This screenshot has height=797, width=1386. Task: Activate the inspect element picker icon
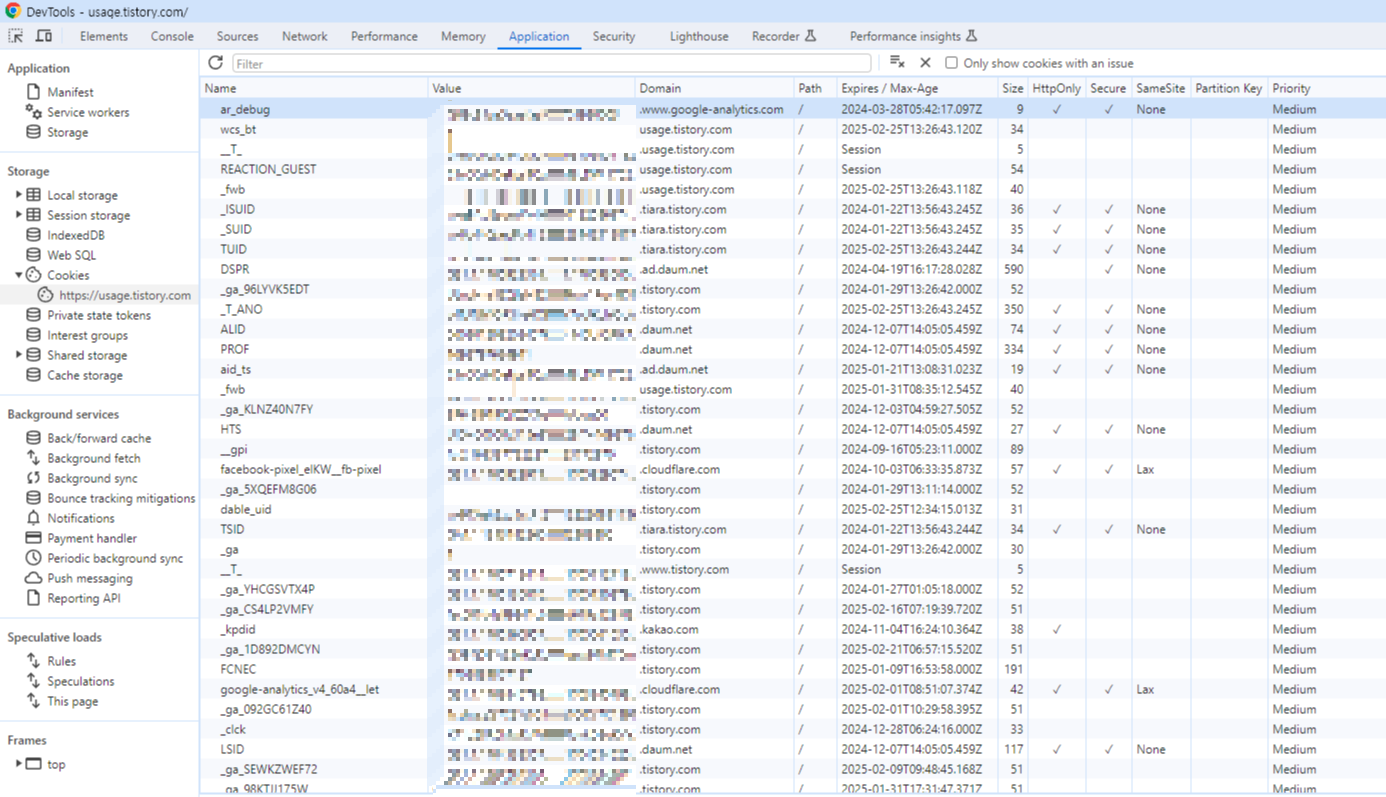point(16,36)
